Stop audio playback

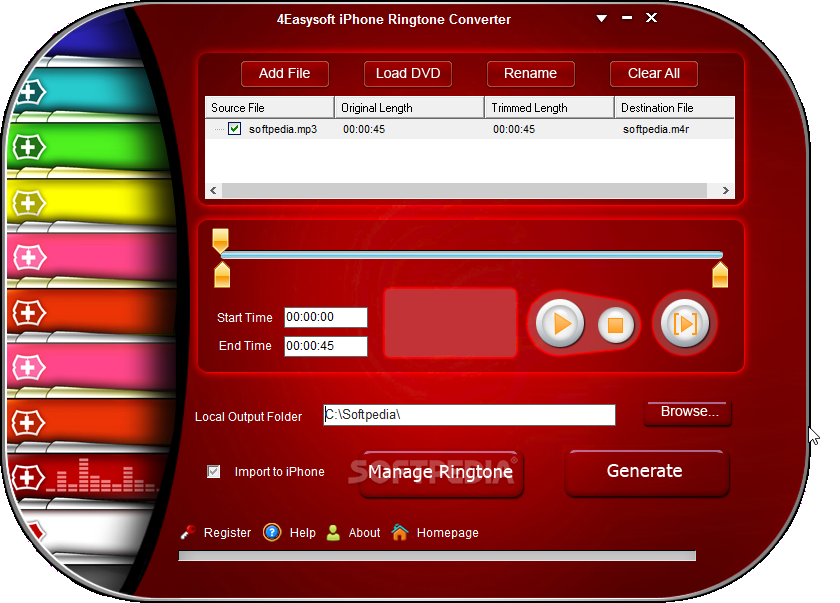[616, 325]
